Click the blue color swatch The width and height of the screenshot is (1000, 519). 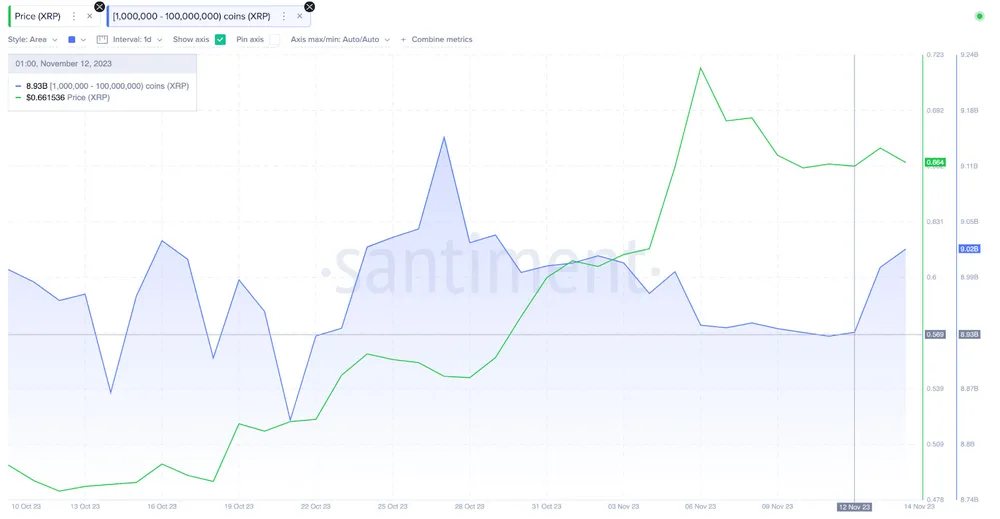point(71,40)
